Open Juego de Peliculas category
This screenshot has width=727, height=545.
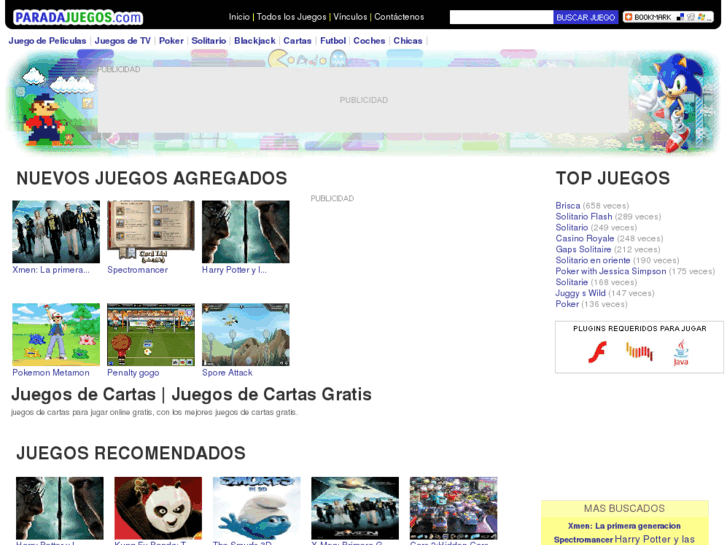tap(47, 41)
